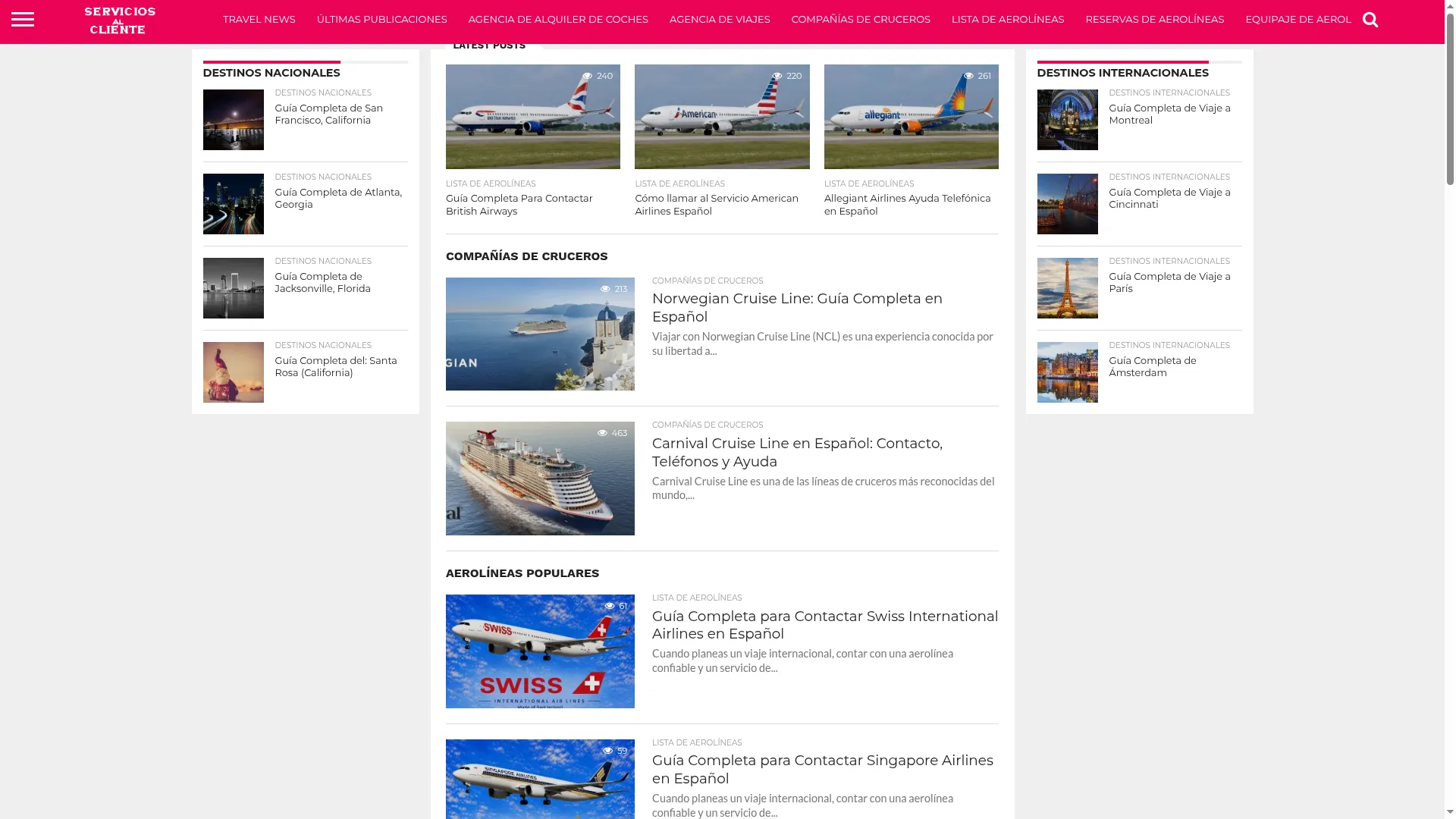Open Singapore Airlines contact guide headline
This screenshot has height=819, width=1456.
pos(823,770)
